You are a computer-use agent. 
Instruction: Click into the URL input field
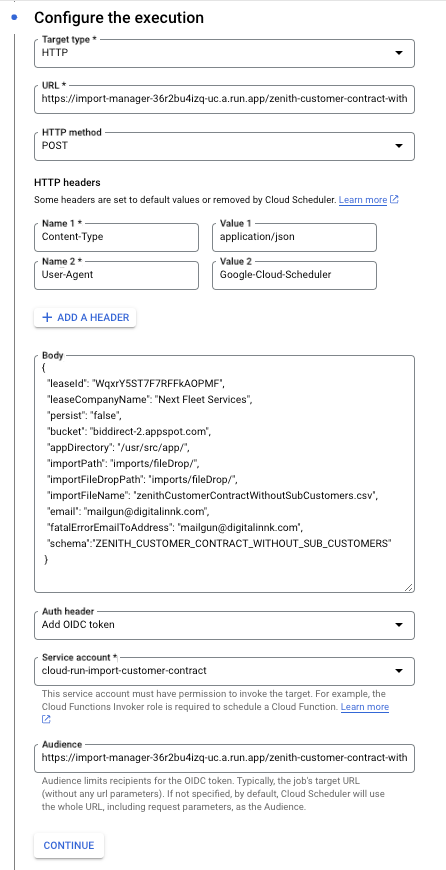coord(224,99)
